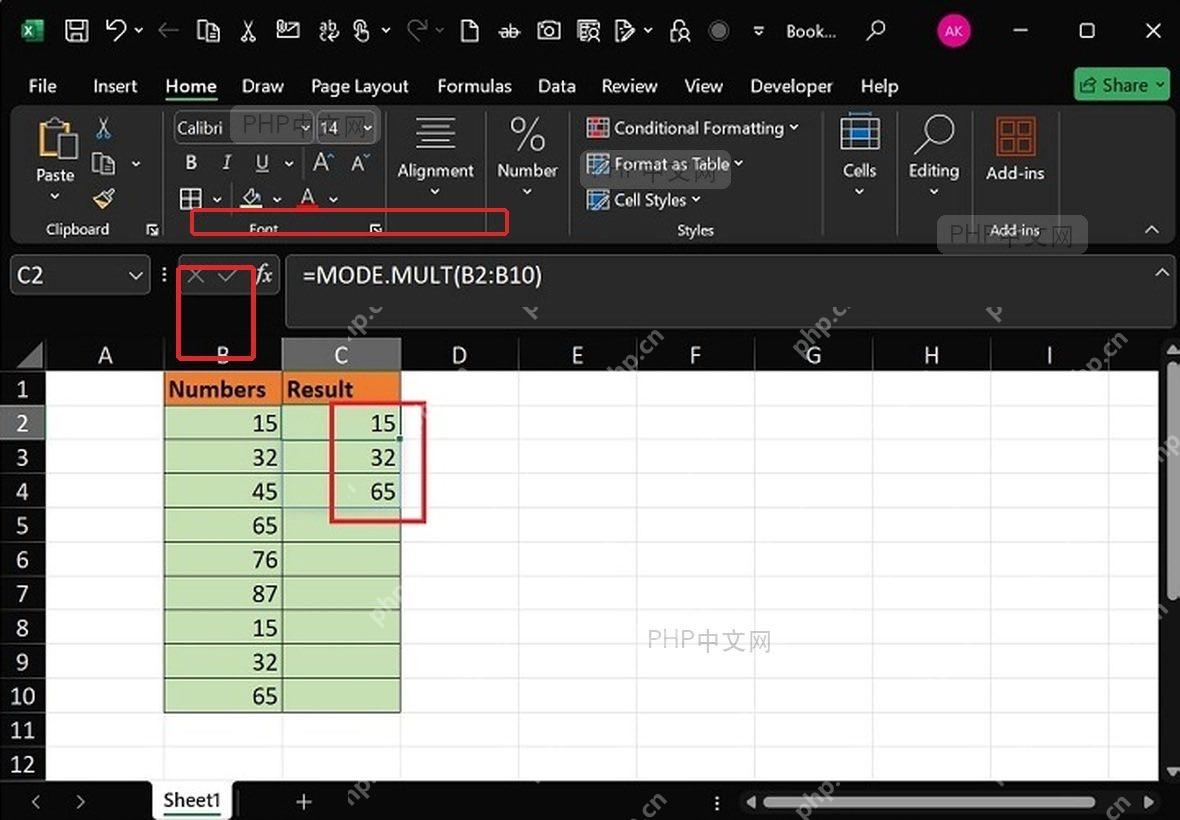This screenshot has height=820, width=1180.
Task: Expand the Number group dropdown
Action: 527,192
